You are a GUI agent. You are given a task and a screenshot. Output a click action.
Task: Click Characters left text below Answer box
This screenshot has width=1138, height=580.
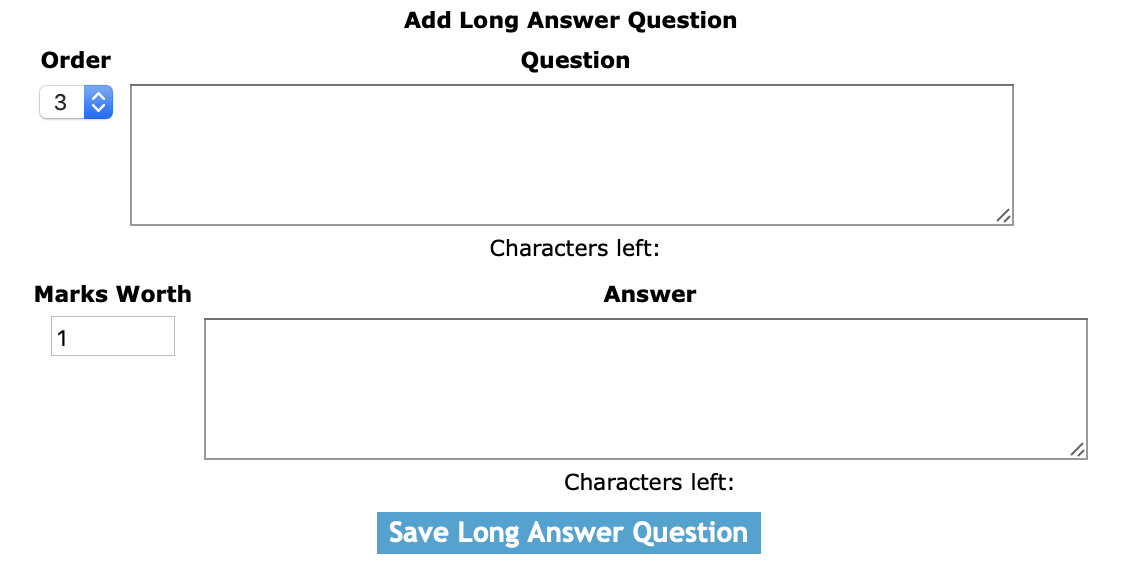click(x=649, y=482)
